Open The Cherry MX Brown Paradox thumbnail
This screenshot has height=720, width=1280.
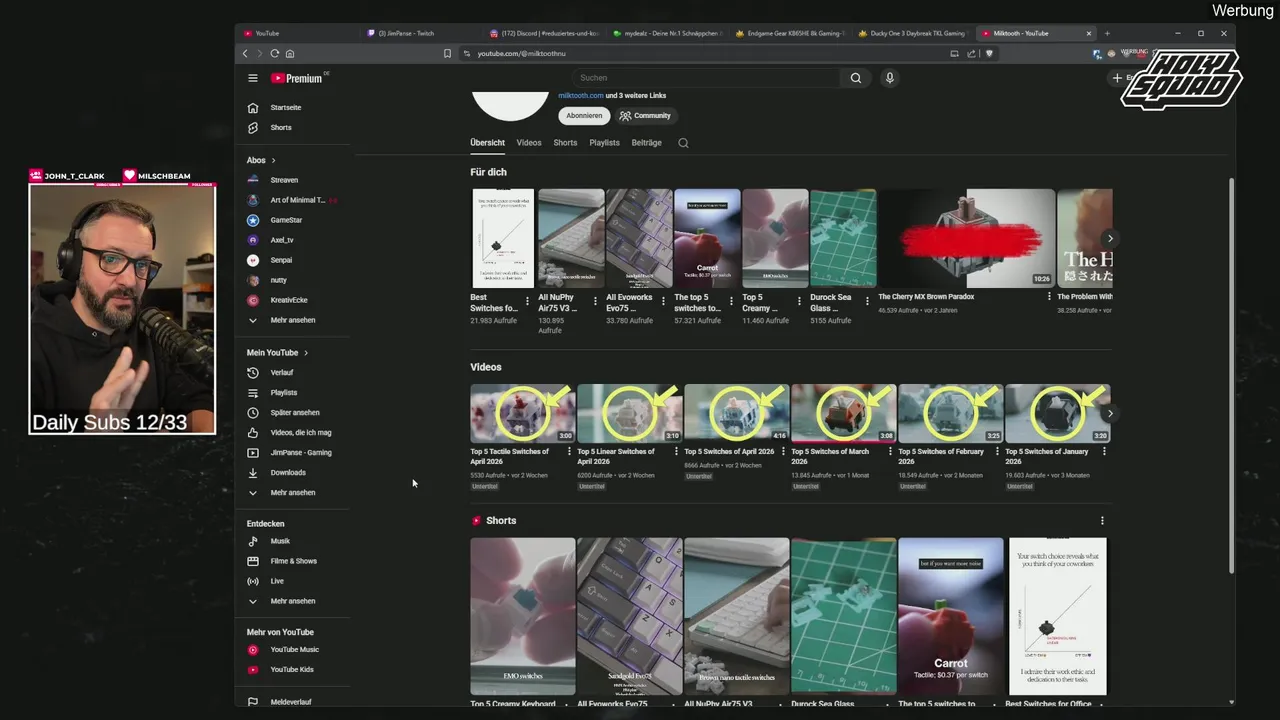(966, 238)
